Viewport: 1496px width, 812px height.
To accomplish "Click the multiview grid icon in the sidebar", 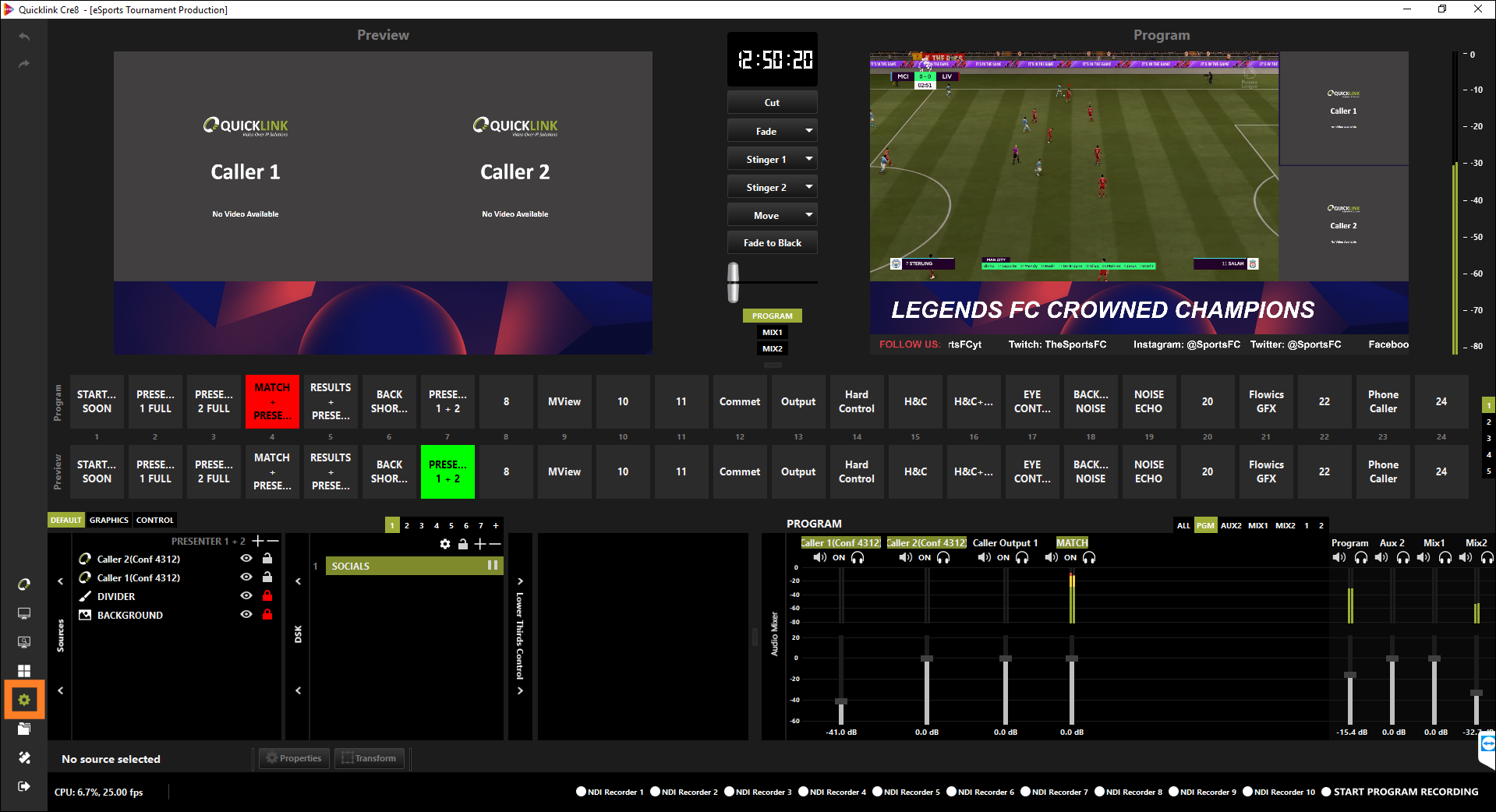I will tap(24, 671).
